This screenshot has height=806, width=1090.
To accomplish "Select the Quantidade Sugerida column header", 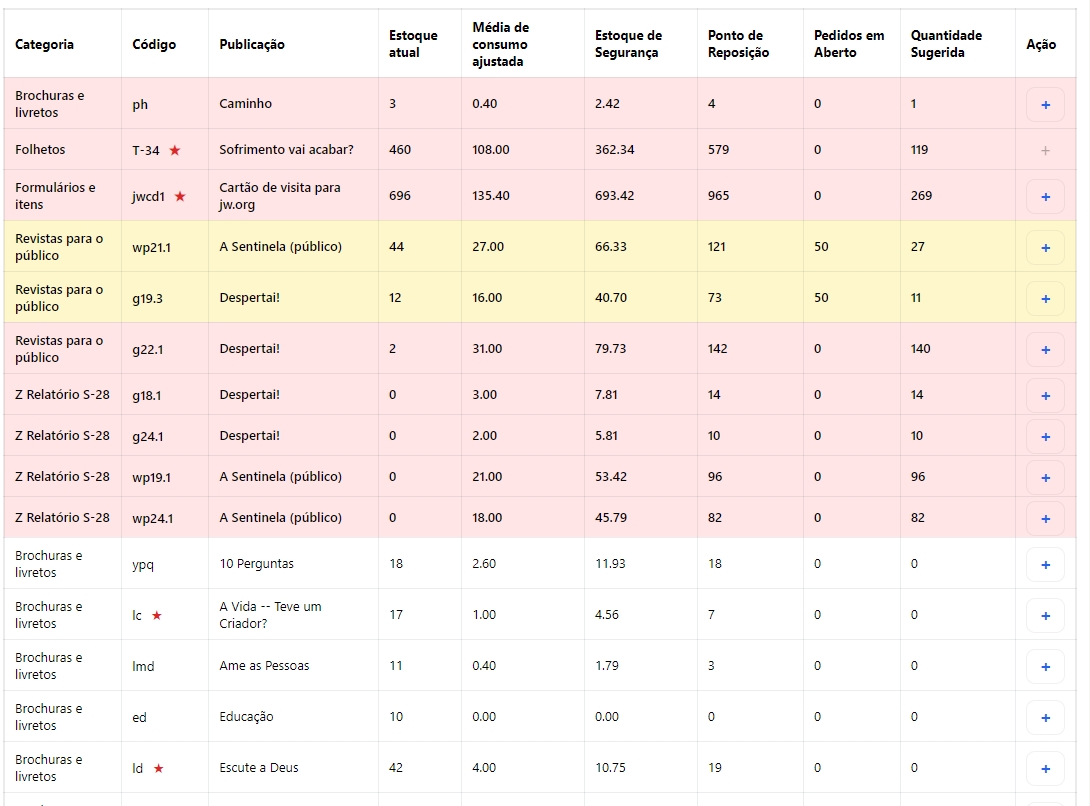I will [x=945, y=44].
